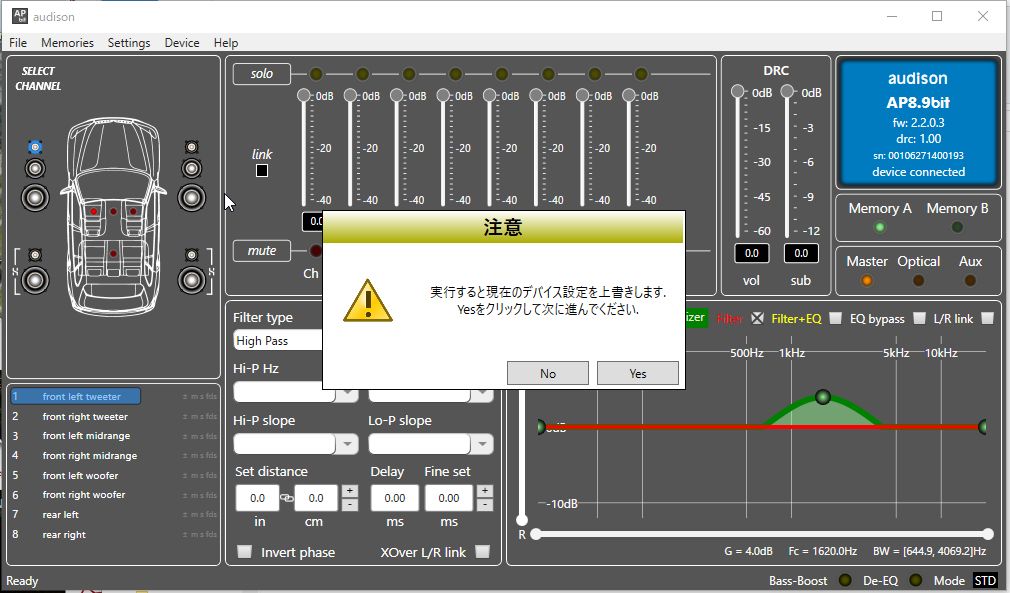Click the audison AP bit app icon

click(19, 15)
